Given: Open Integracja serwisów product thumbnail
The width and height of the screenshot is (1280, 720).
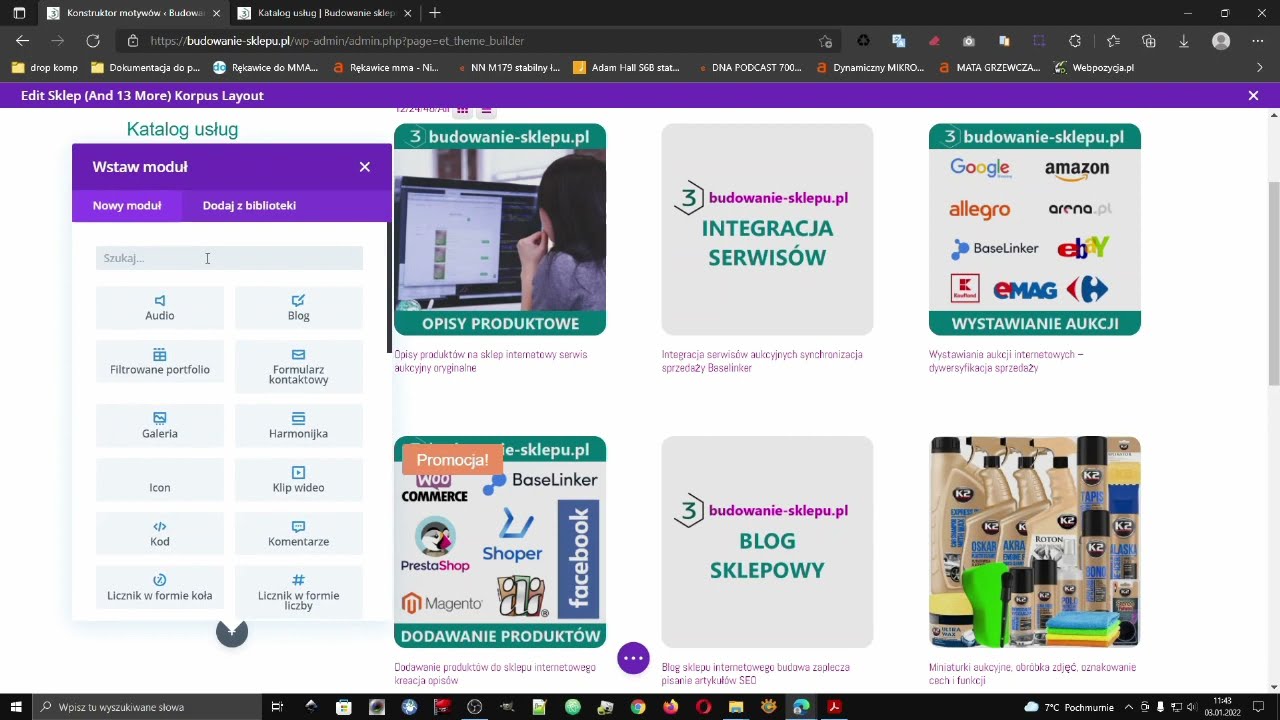Looking at the screenshot, I should (x=767, y=229).
